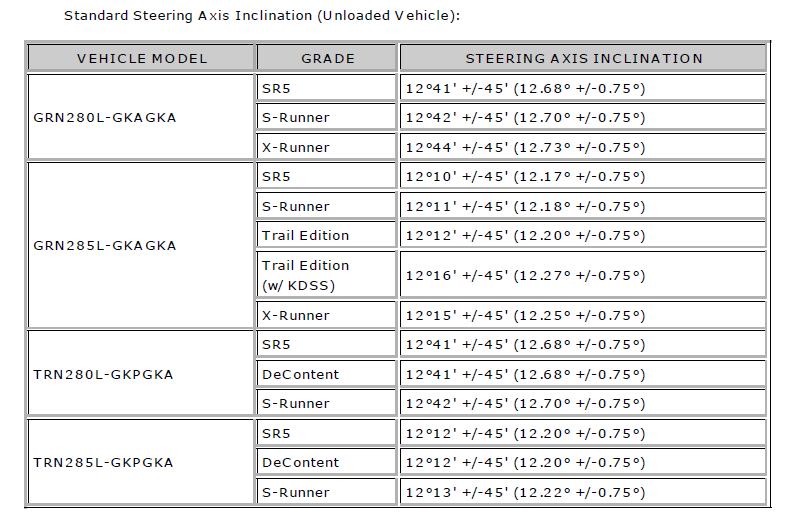The height and width of the screenshot is (528, 790).
Task: Select the GRADE column header
Action: click(x=327, y=58)
